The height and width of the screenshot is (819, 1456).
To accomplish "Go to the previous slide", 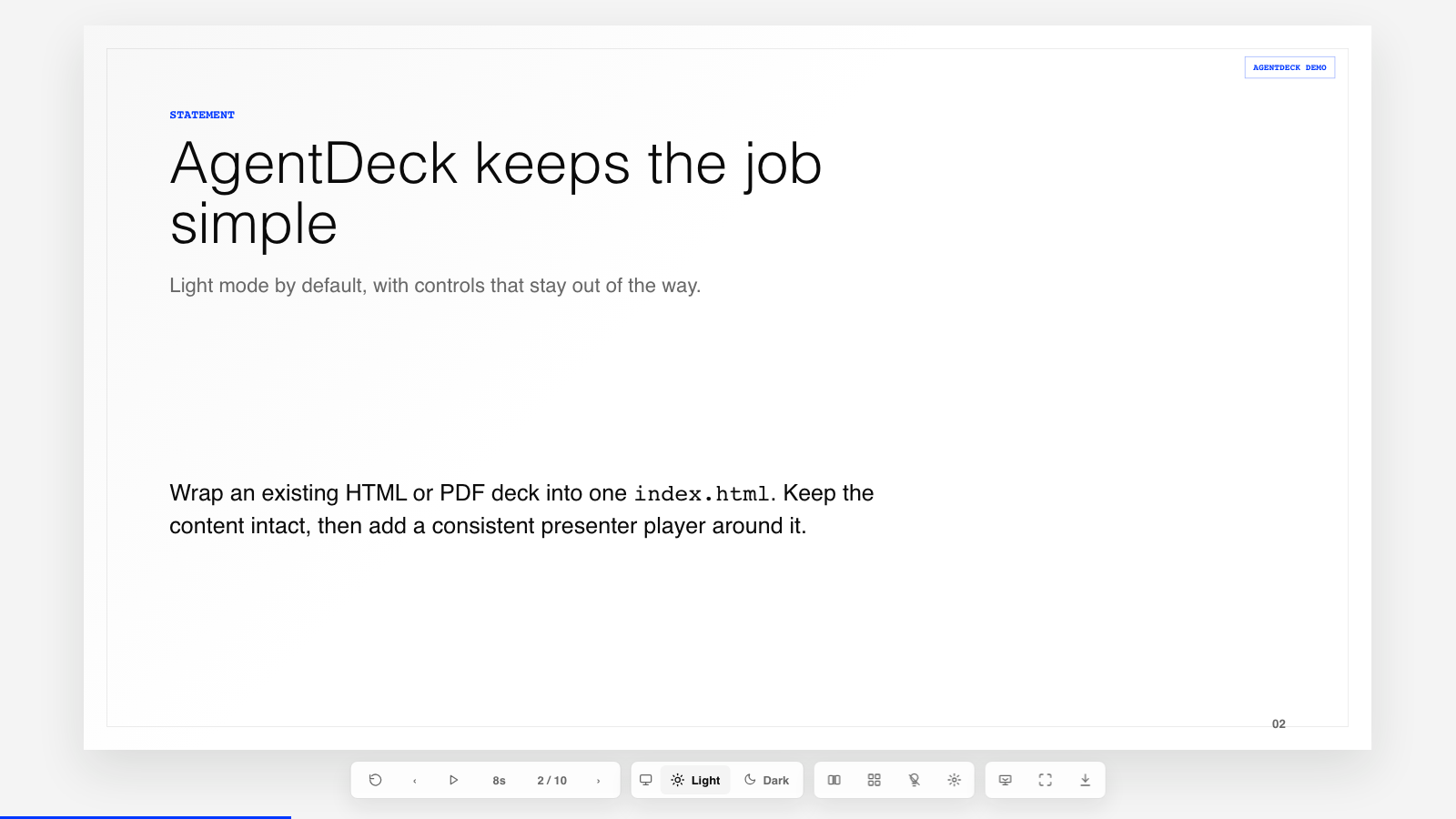I will (415, 780).
